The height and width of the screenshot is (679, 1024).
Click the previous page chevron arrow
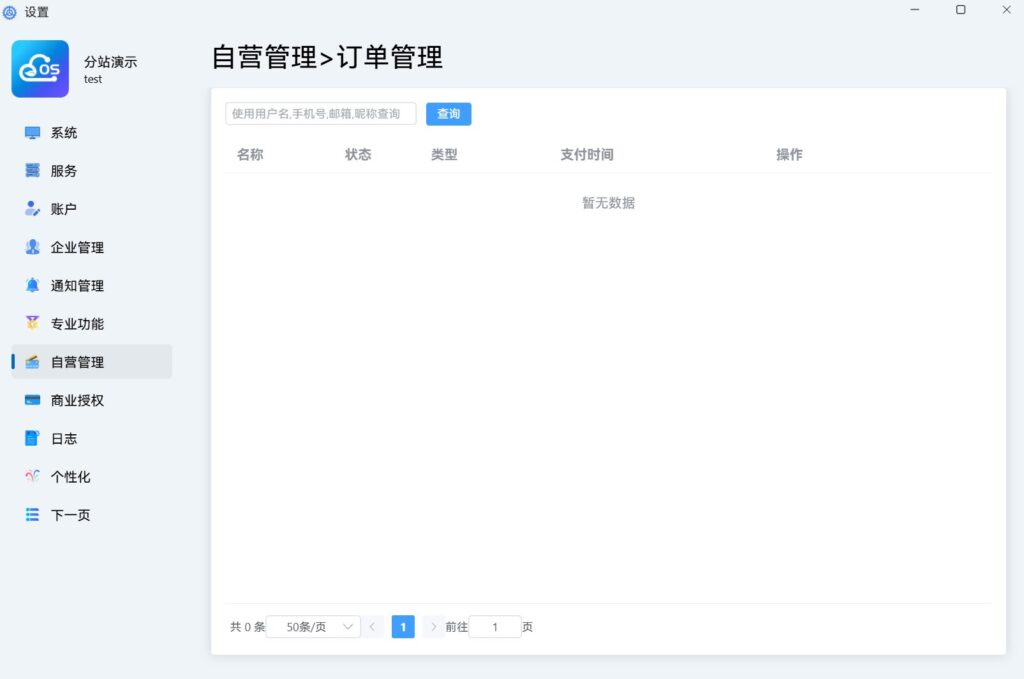tap(372, 626)
